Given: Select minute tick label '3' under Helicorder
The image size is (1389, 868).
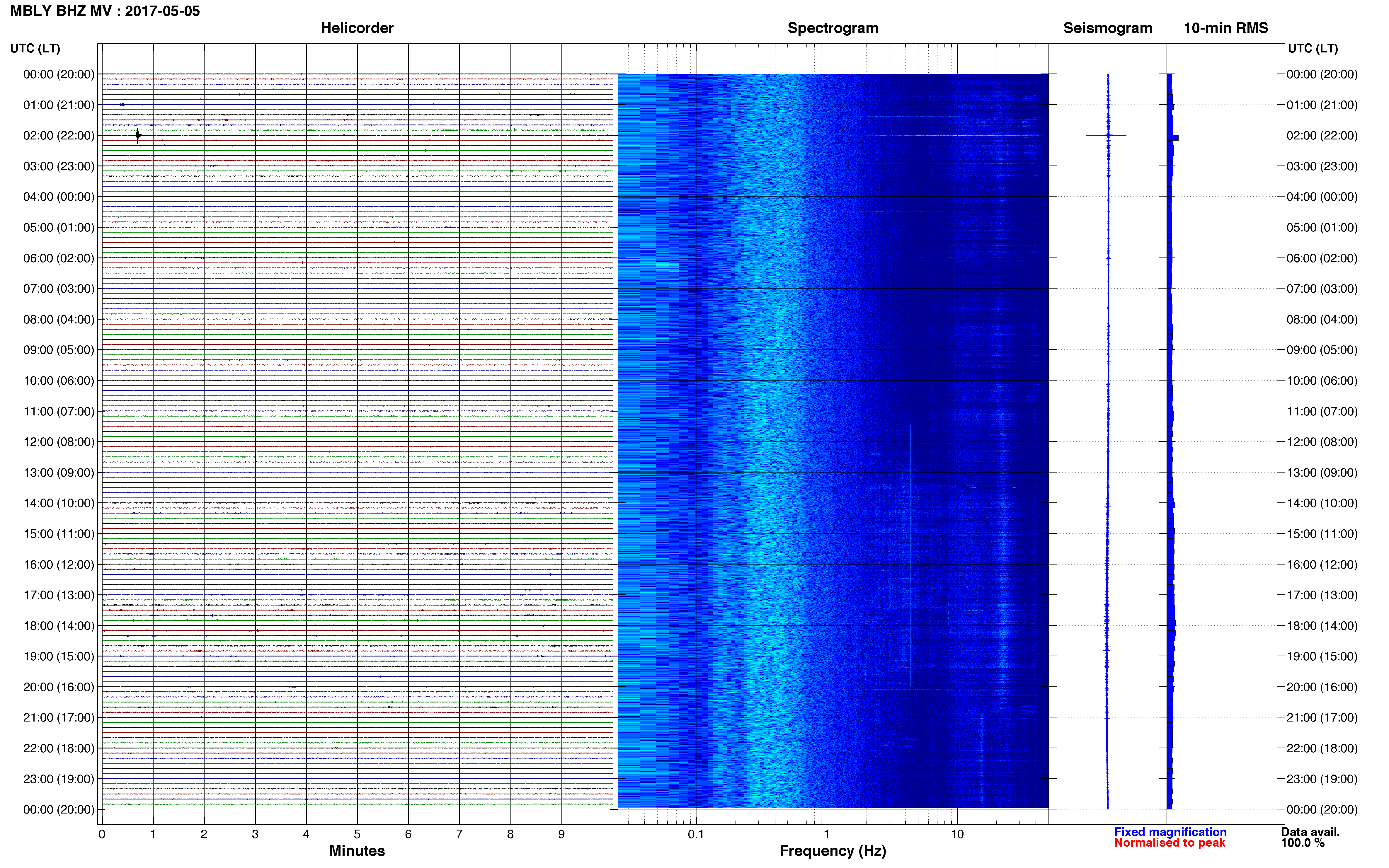Looking at the screenshot, I should (x=255, y=834).
